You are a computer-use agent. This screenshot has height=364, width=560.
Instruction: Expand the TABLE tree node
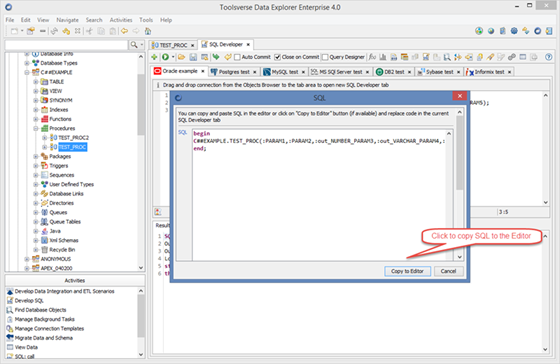36,82
